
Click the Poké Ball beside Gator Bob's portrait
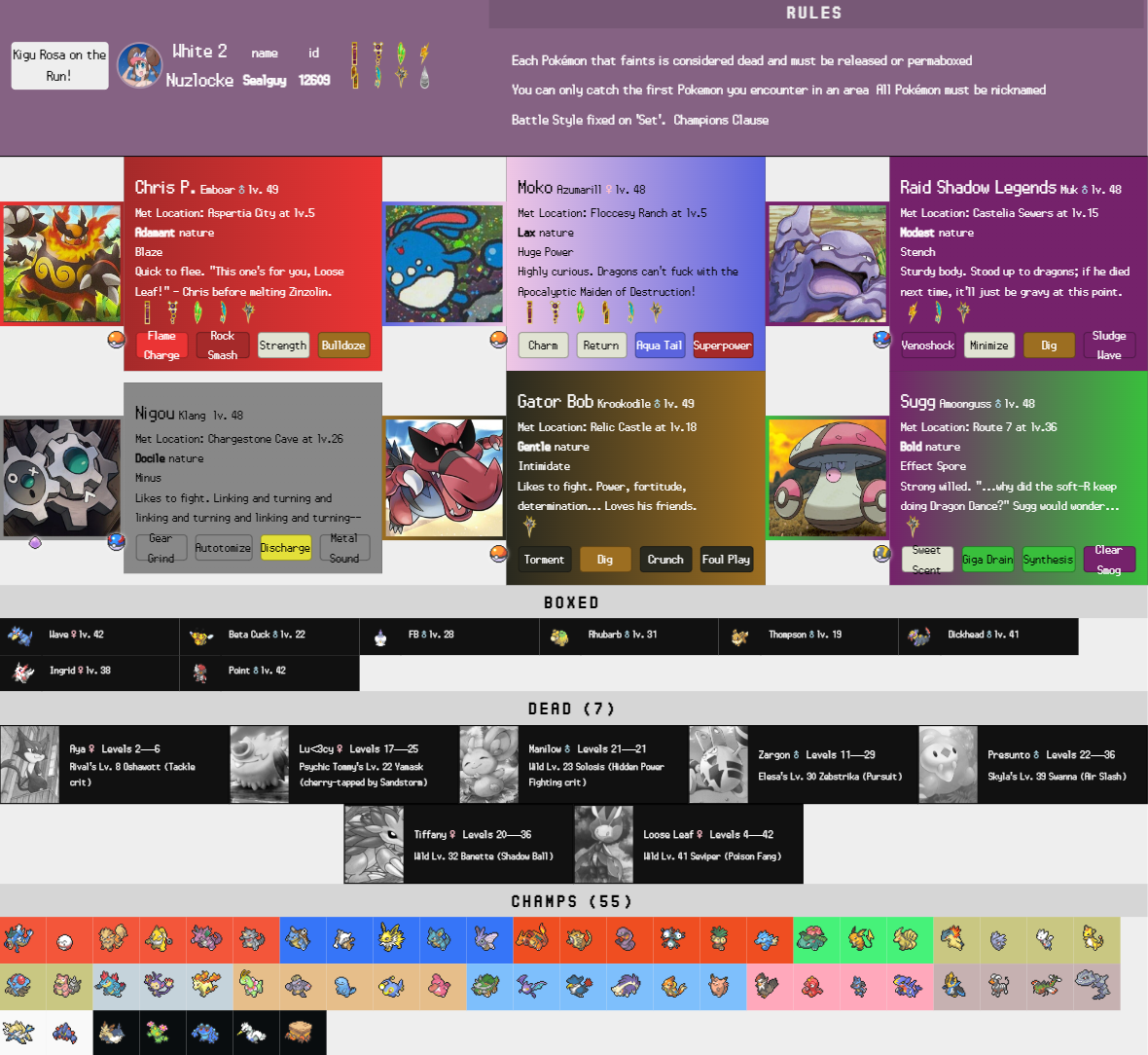(498, 553)
